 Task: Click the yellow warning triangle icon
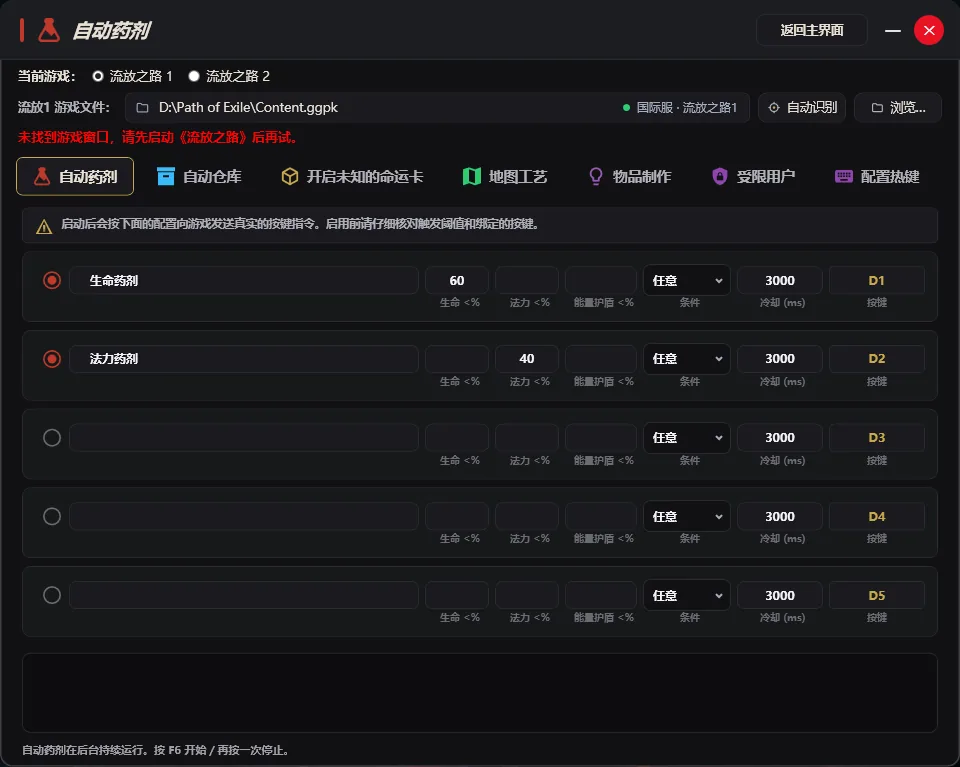[x=44, y=226]
